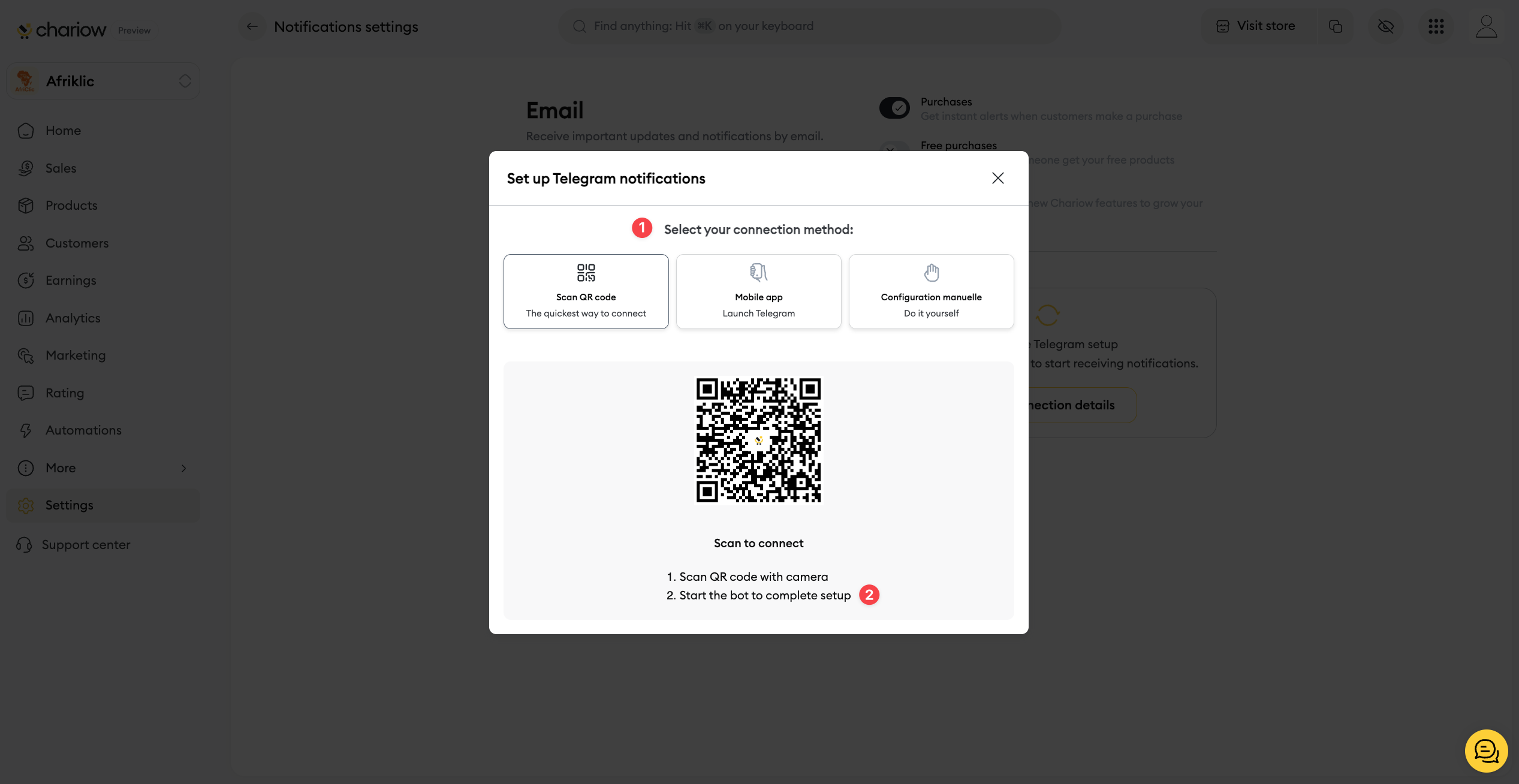
Task: Choose the Mobile app connection option
Action: pyautogui.click(x=758, y=291)
